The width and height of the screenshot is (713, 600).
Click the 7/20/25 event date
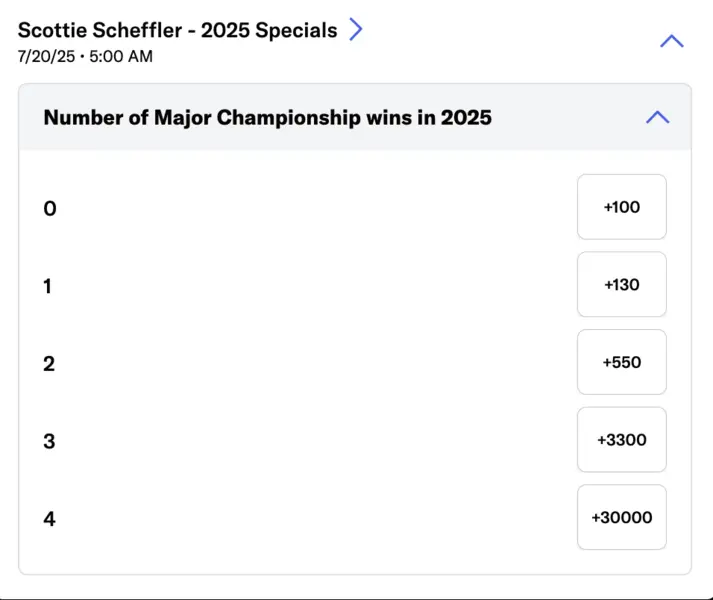[x=46, y=56]
